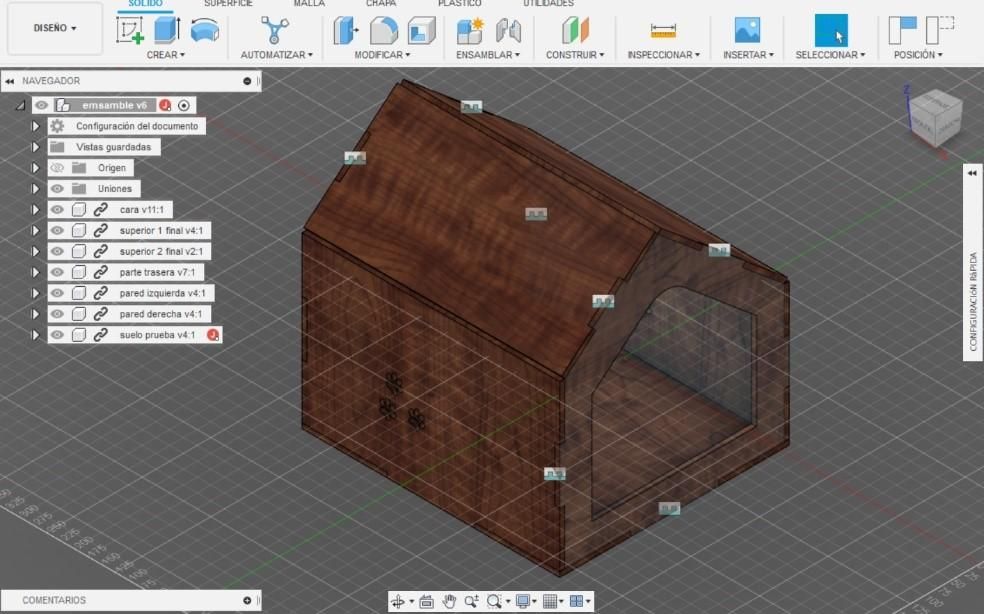Image resolution: width=984 pixels, height=614 pixels.
Task: Expand Vistas guardadas node
Action: pyautogui.click(x=35, y=147)
